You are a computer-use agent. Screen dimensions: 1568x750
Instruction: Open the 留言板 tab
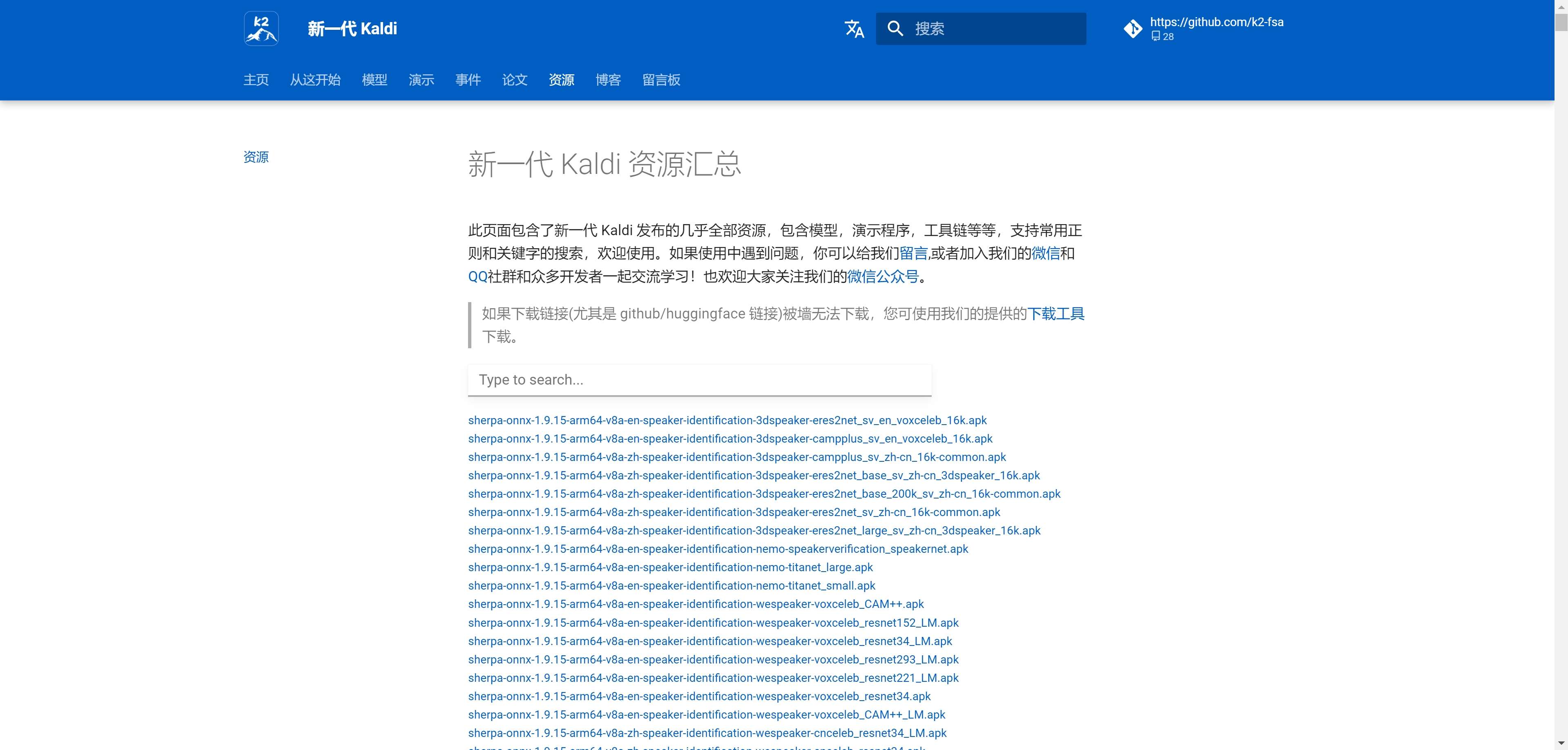661,80
